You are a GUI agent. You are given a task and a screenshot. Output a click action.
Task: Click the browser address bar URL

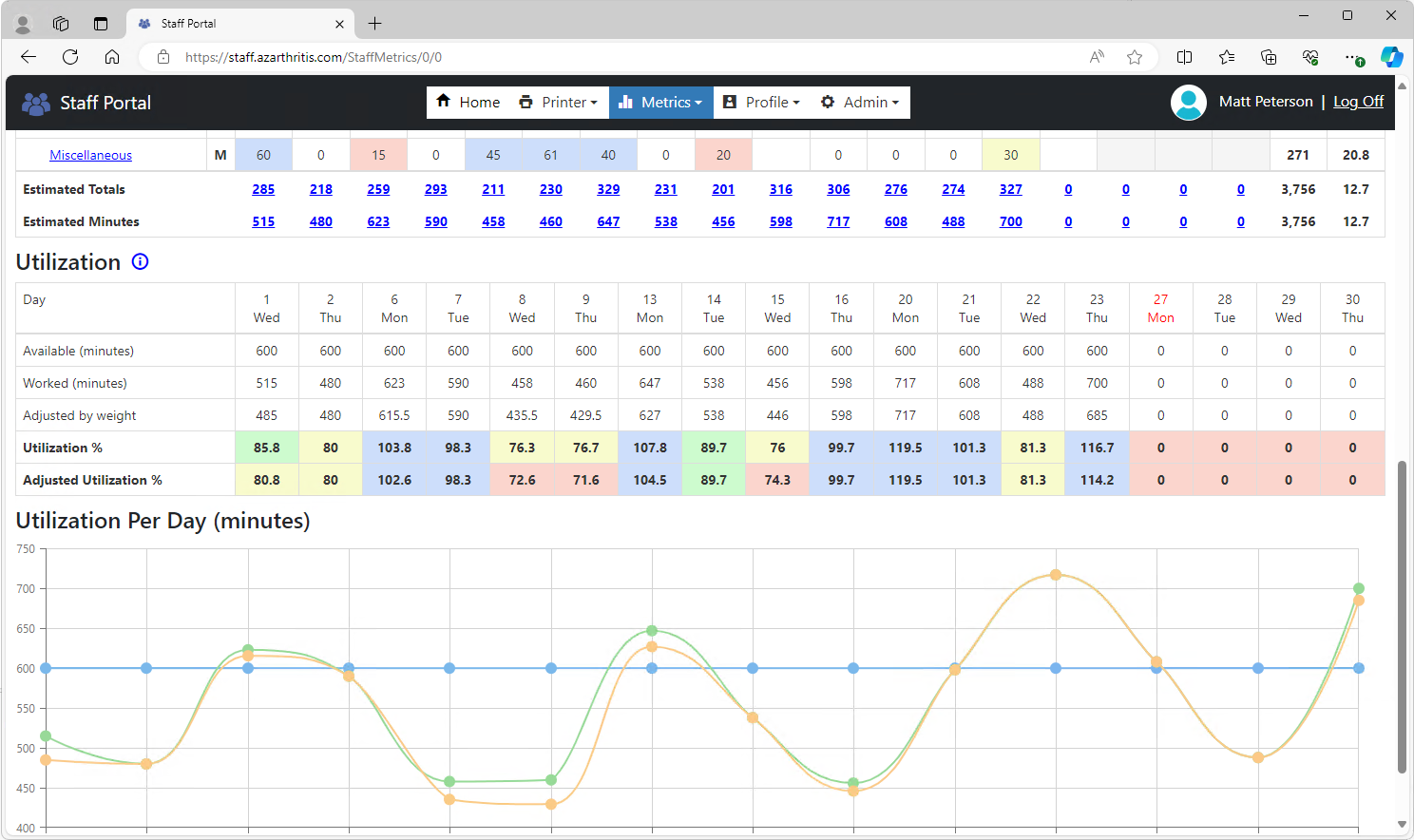coord(314,57)
